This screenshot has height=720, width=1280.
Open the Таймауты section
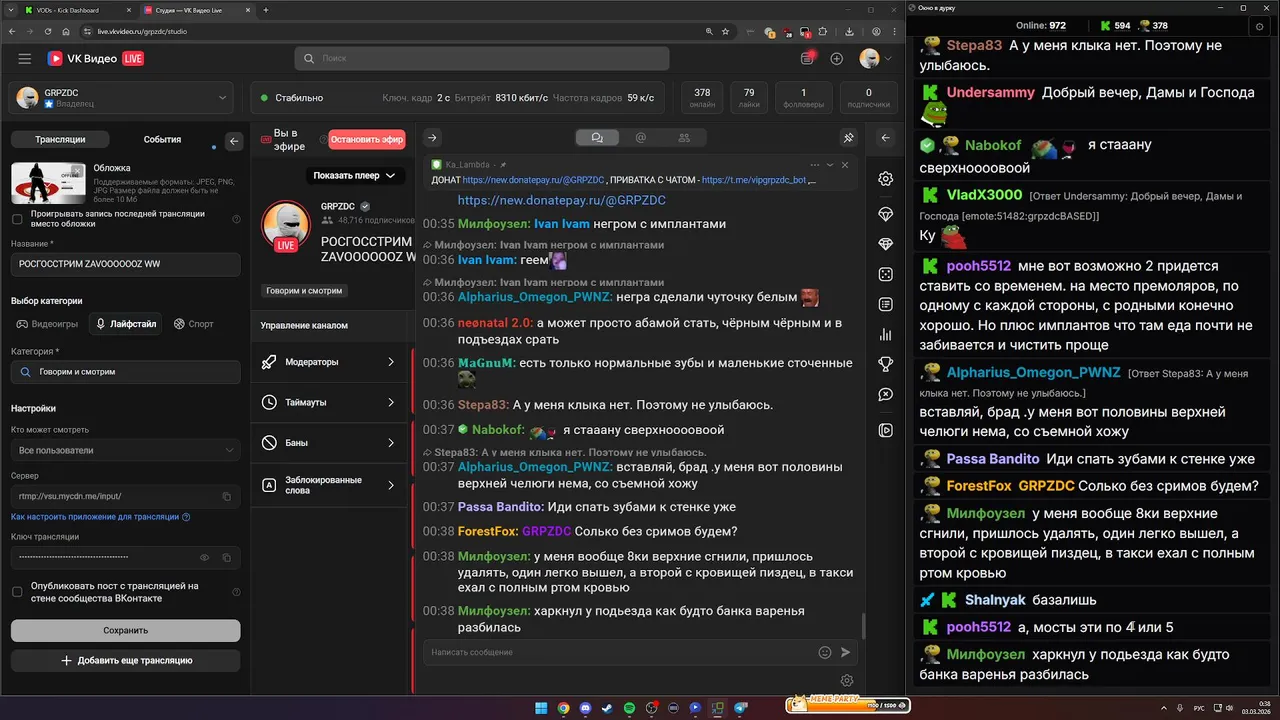coord(330,402)
